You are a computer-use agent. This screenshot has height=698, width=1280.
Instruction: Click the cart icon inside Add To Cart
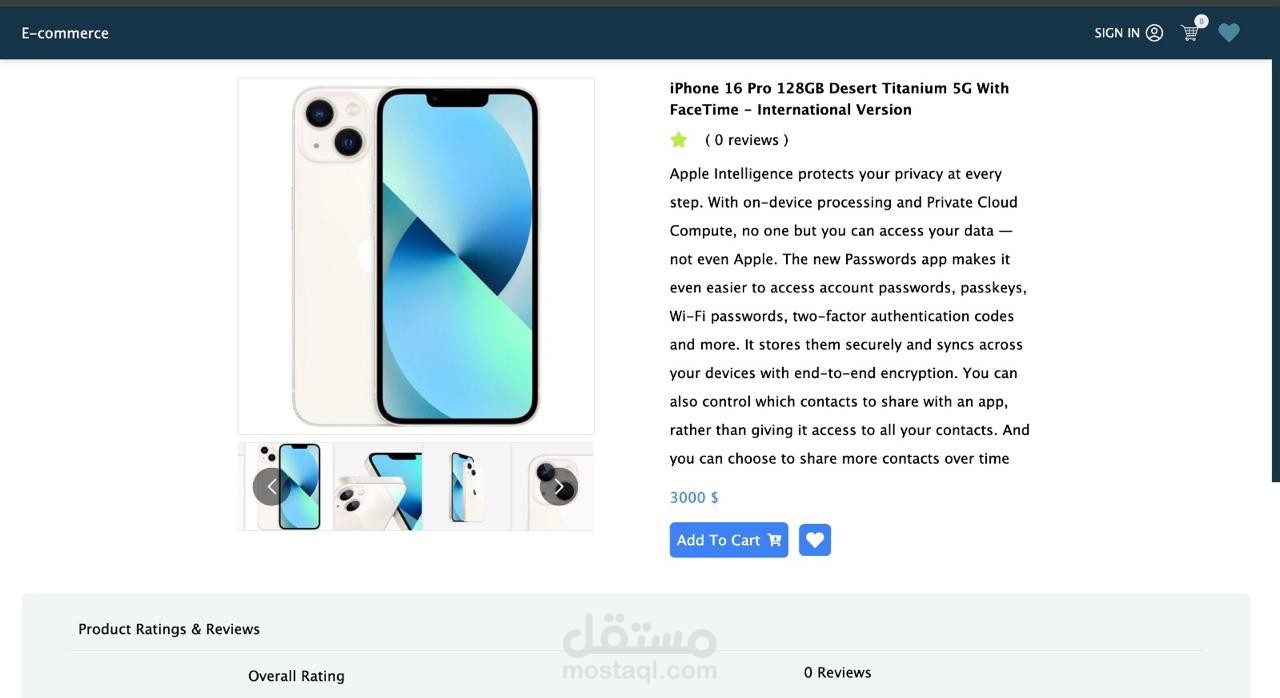774,540
